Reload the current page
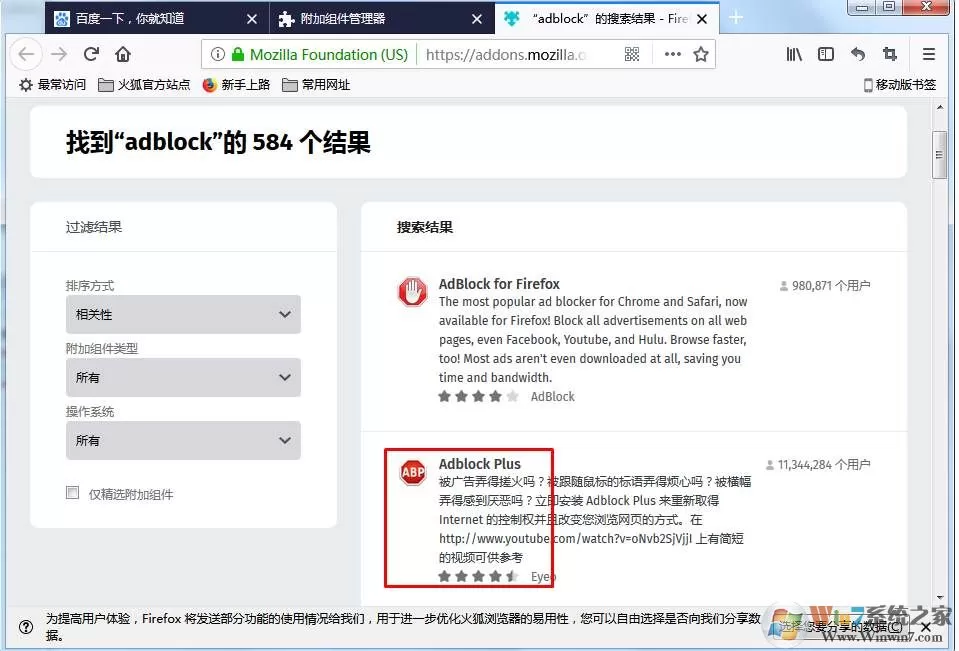This screenshot has height=651, width=959. coord(92,54)
